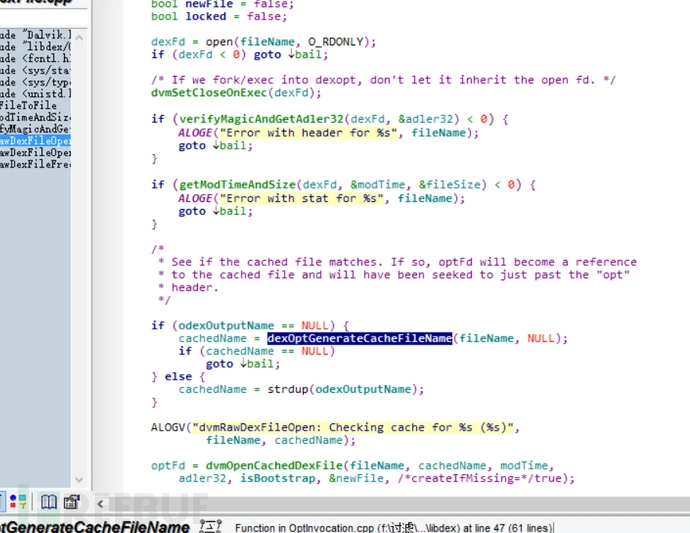Select the <unistd include row in symbol list
The image size is (690, 533).
click(35, 94)
